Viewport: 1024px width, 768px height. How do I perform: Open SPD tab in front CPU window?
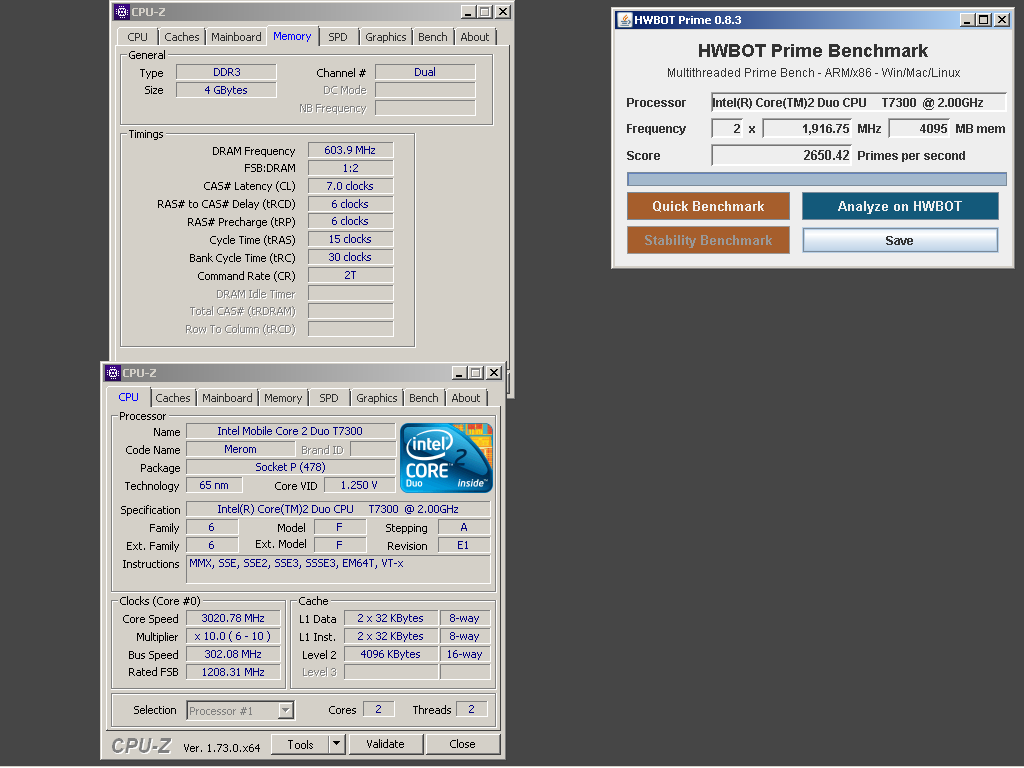(x=329, y=398)
